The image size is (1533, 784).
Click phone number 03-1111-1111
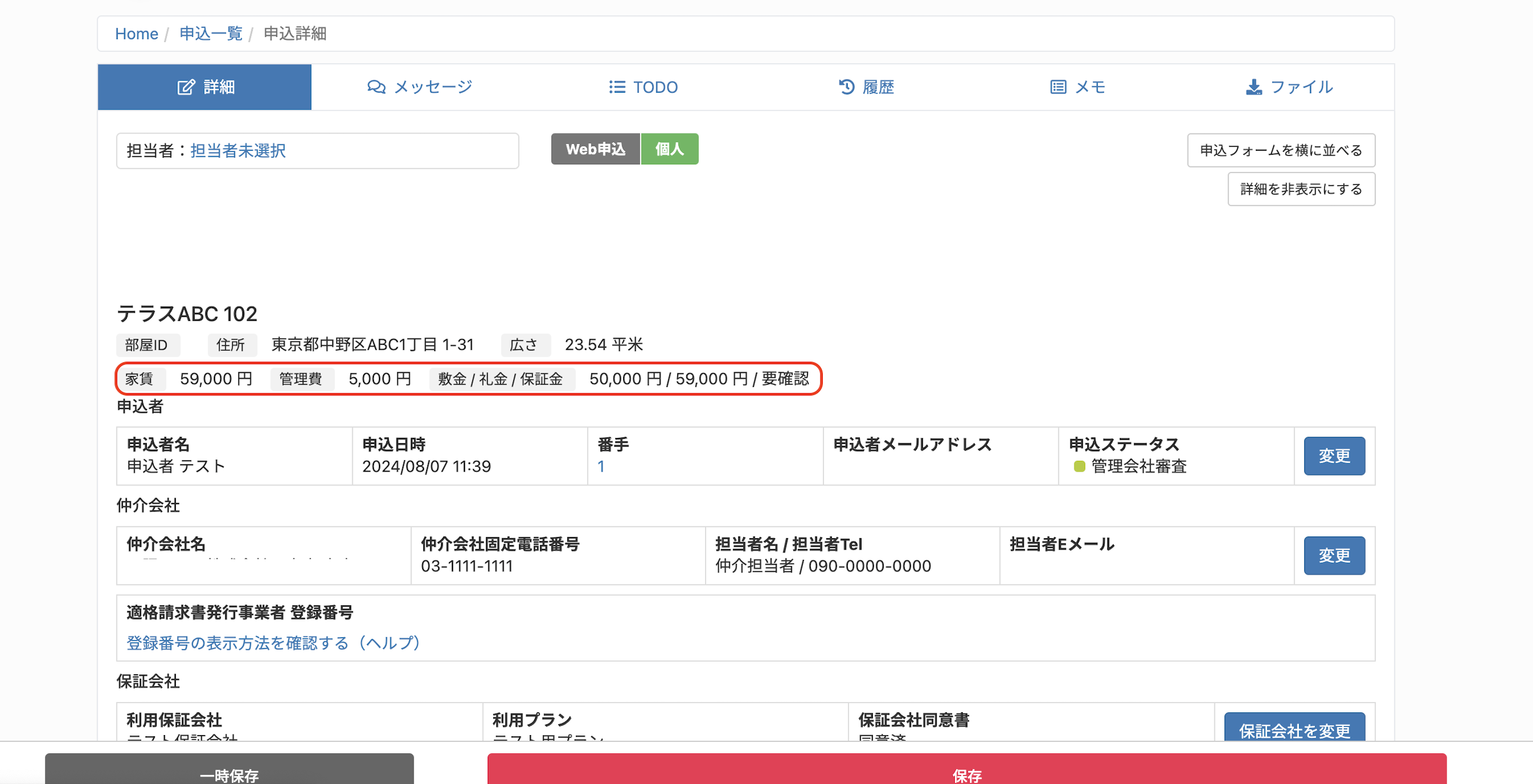(467, 566)
